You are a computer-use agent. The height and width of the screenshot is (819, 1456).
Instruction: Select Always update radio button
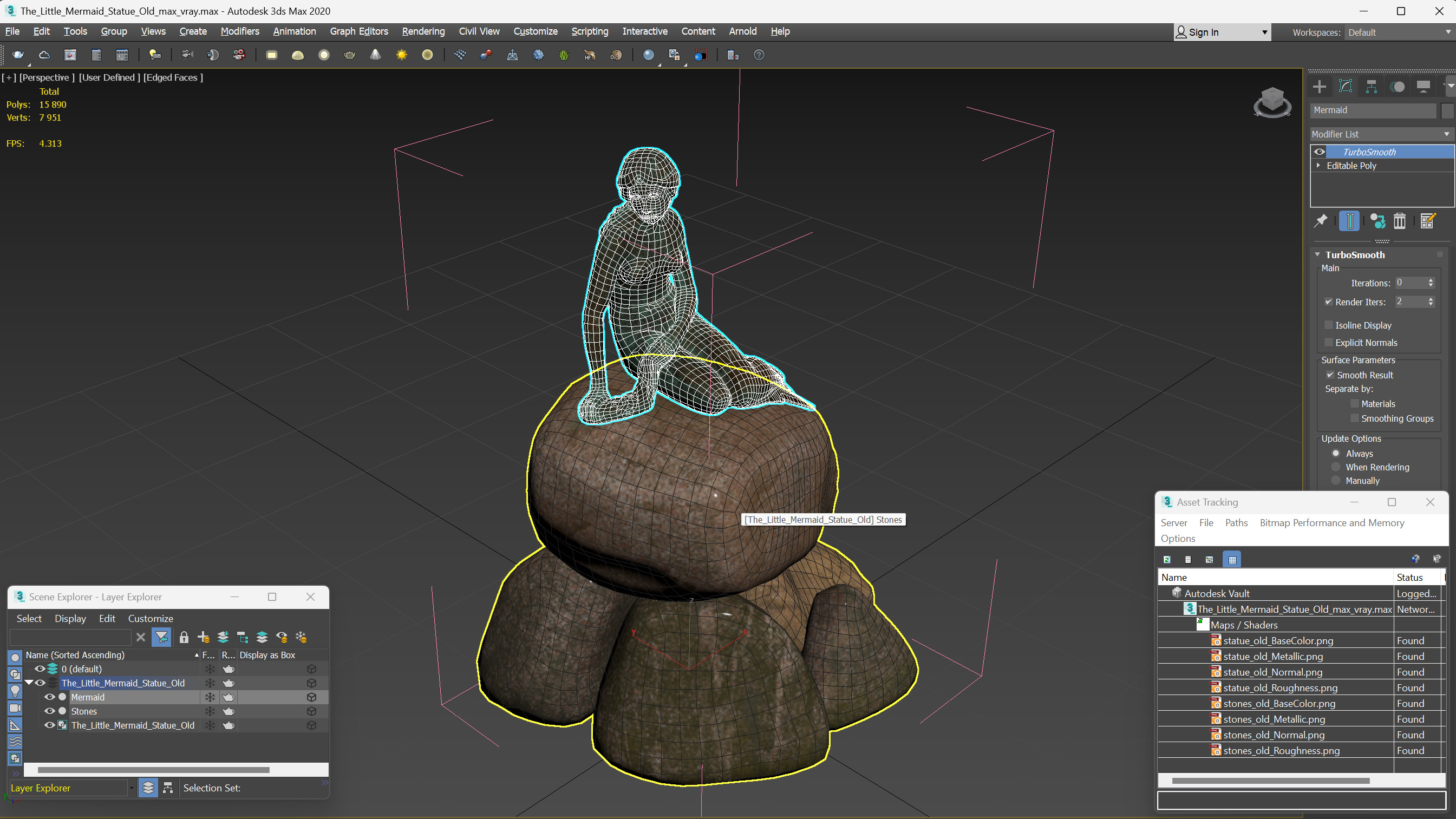point(1336,453)
